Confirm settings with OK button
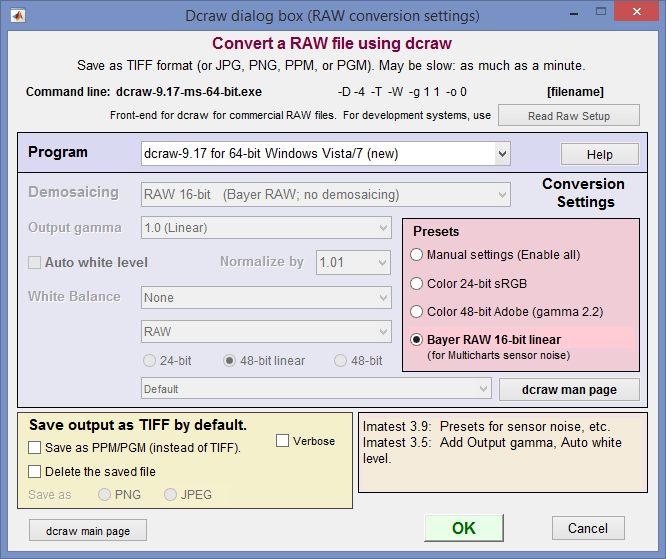 [464, 528]
